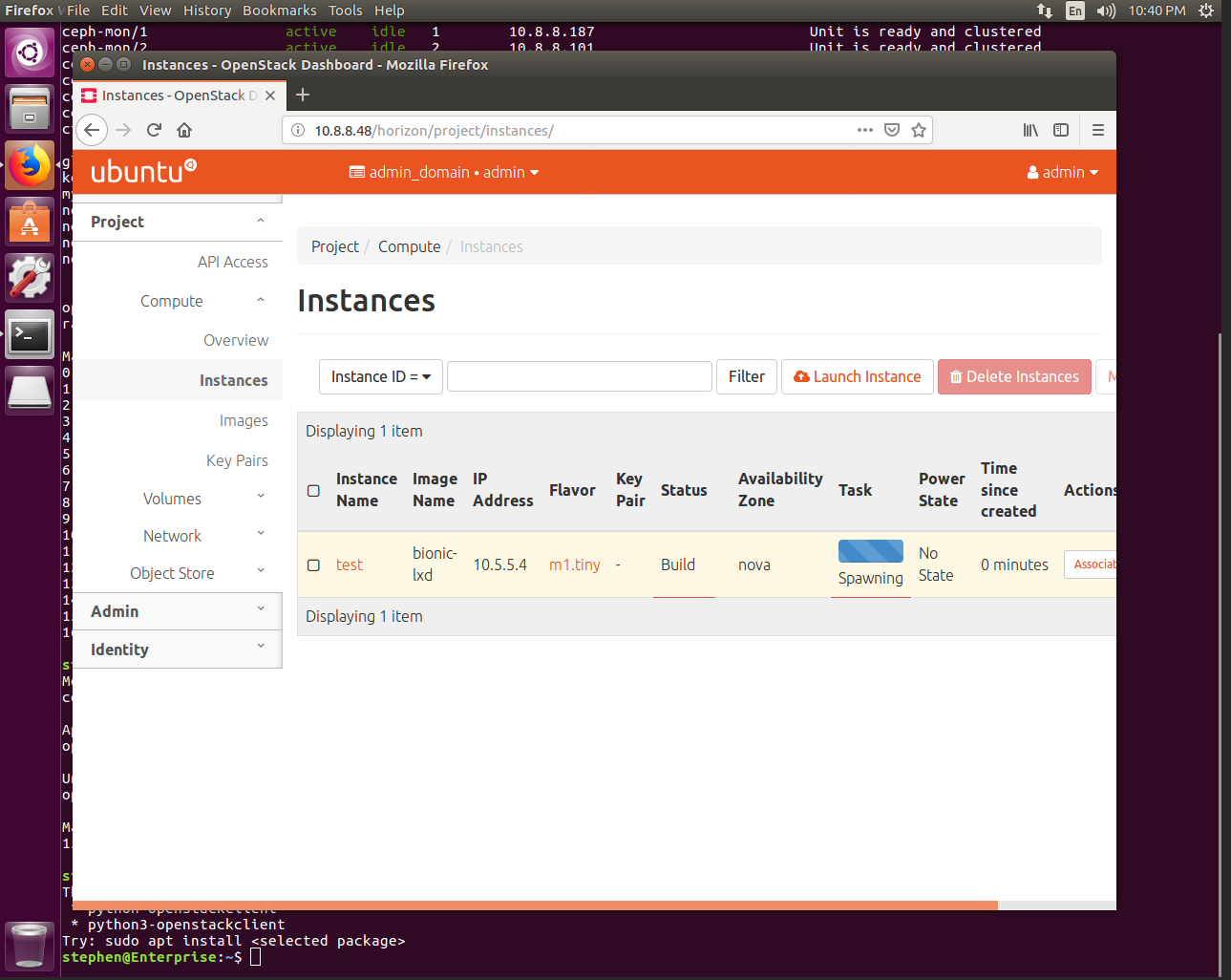Viewport: 1231px width, 980px height.
Task: Open Key Pairs in sidebar
Action: click(x=237, y=460)
